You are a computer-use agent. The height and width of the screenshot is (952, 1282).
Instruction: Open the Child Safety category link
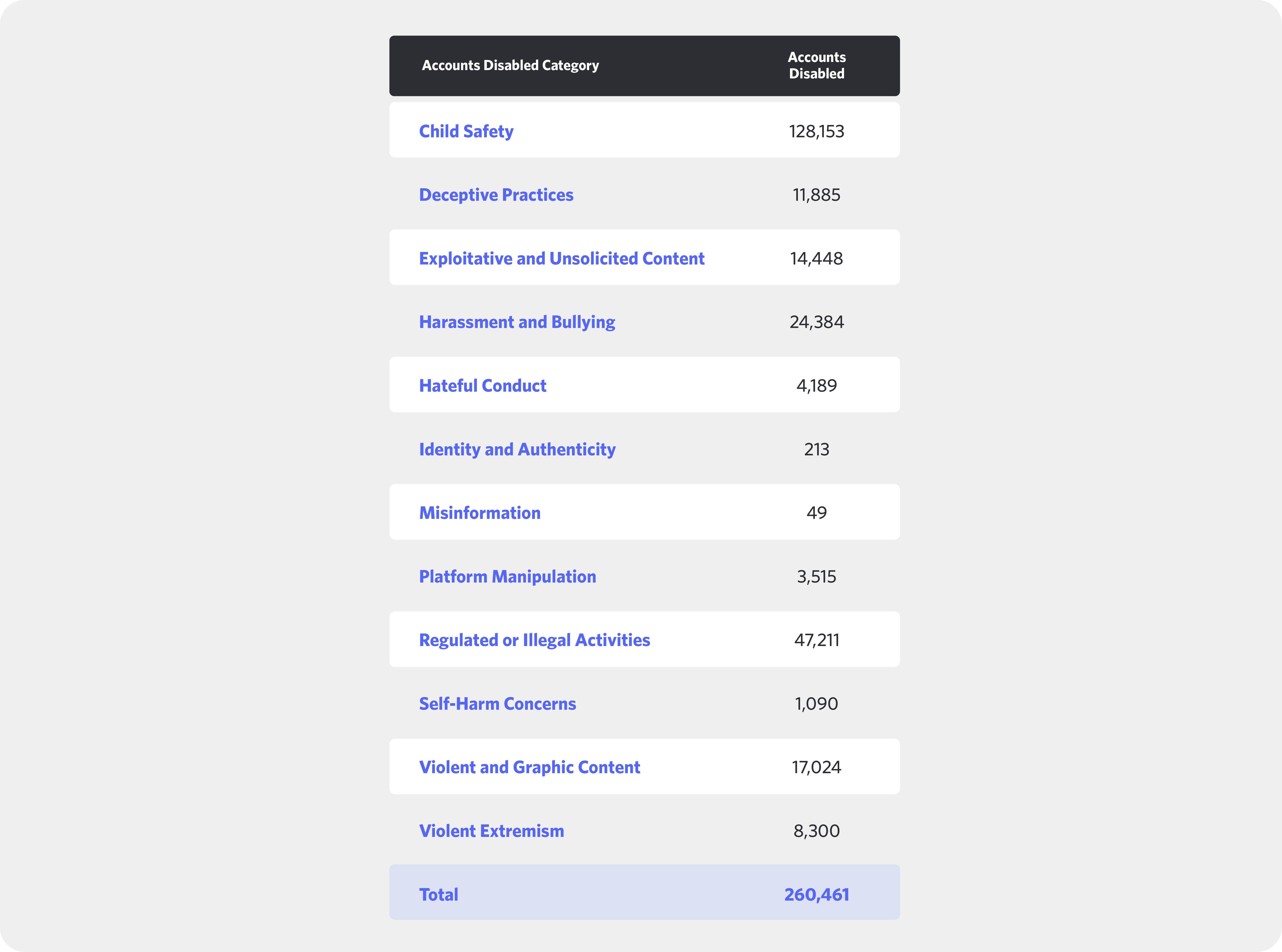pos(466,131)
